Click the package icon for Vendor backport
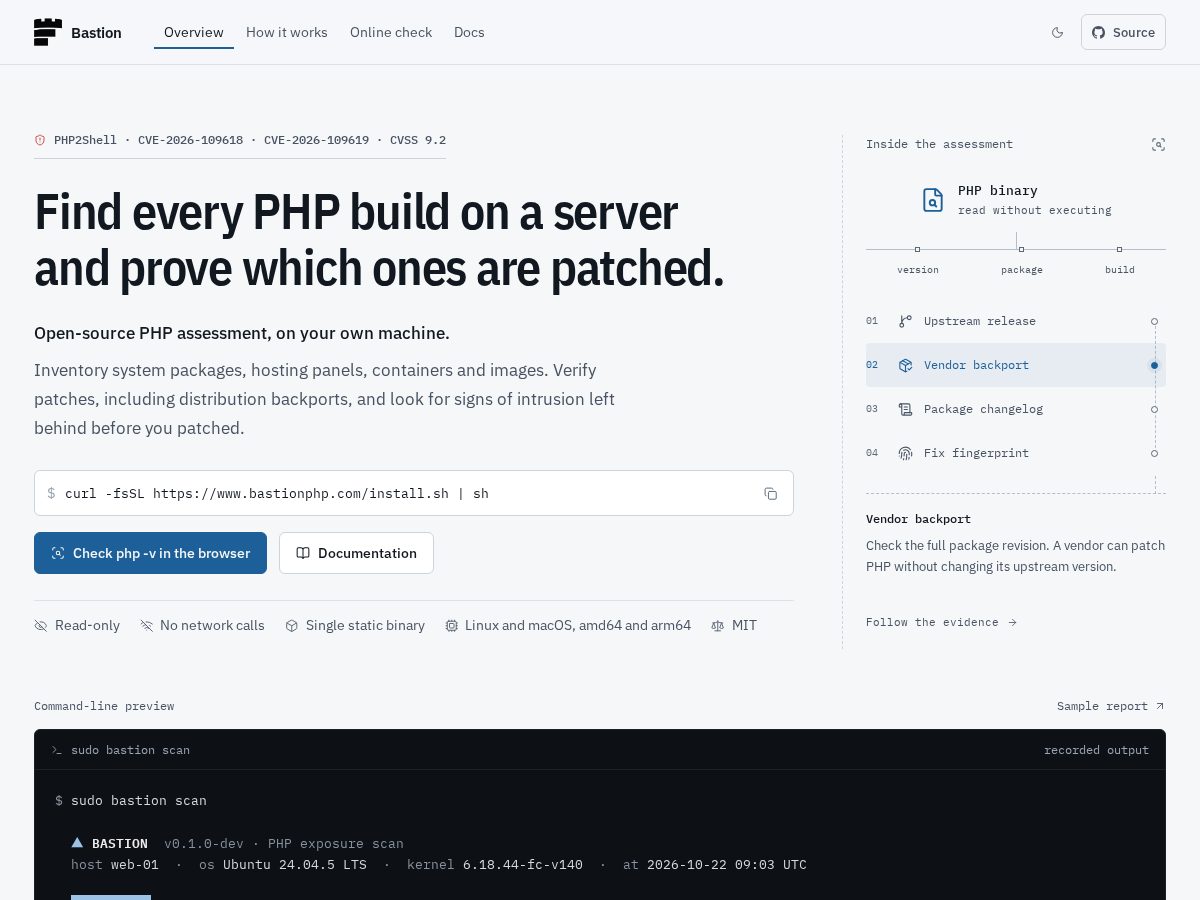The width and height of the screenshot is (1200, 900). pyautogui.click(x=905, y=365)
